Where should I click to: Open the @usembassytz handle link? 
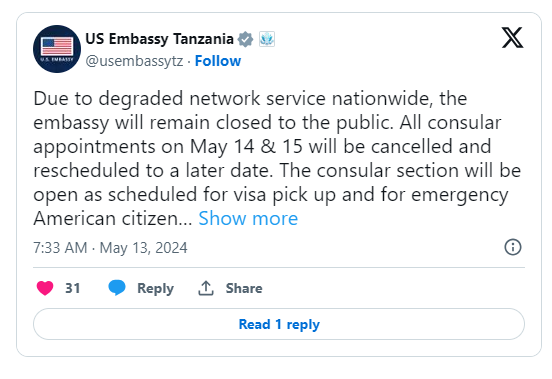[x=134, y=61]
